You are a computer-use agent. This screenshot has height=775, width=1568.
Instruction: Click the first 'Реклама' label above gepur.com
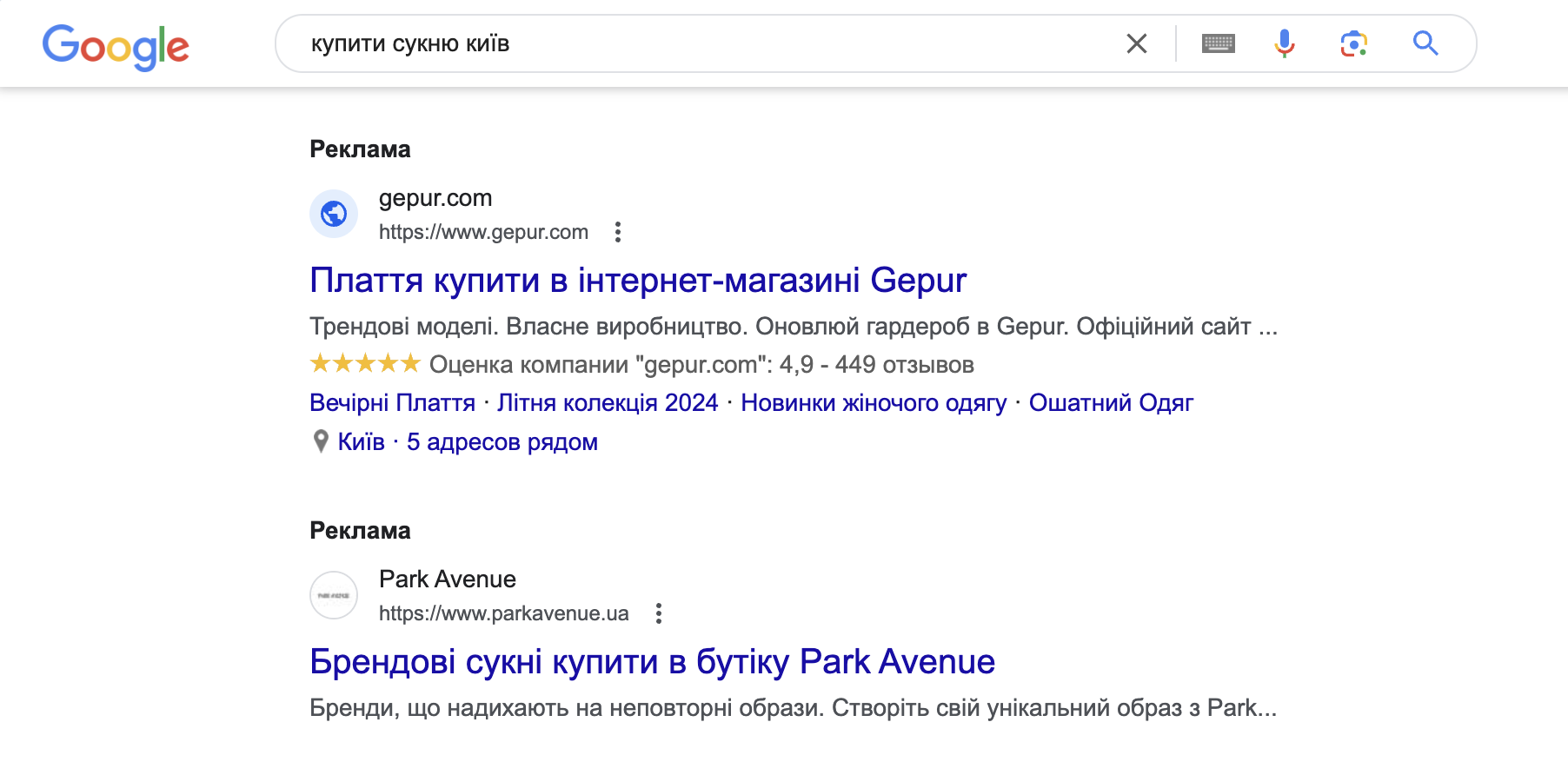click(x=360, y=149)
